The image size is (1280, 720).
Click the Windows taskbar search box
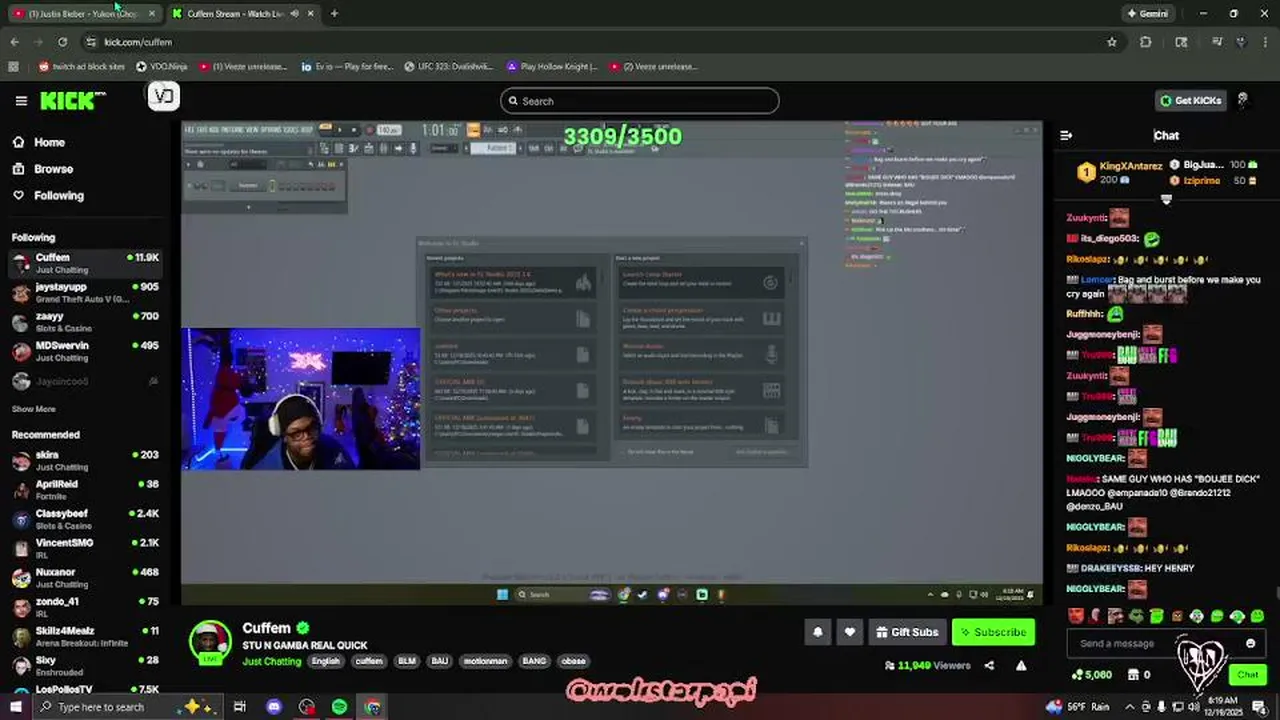[x=127, y=707]
